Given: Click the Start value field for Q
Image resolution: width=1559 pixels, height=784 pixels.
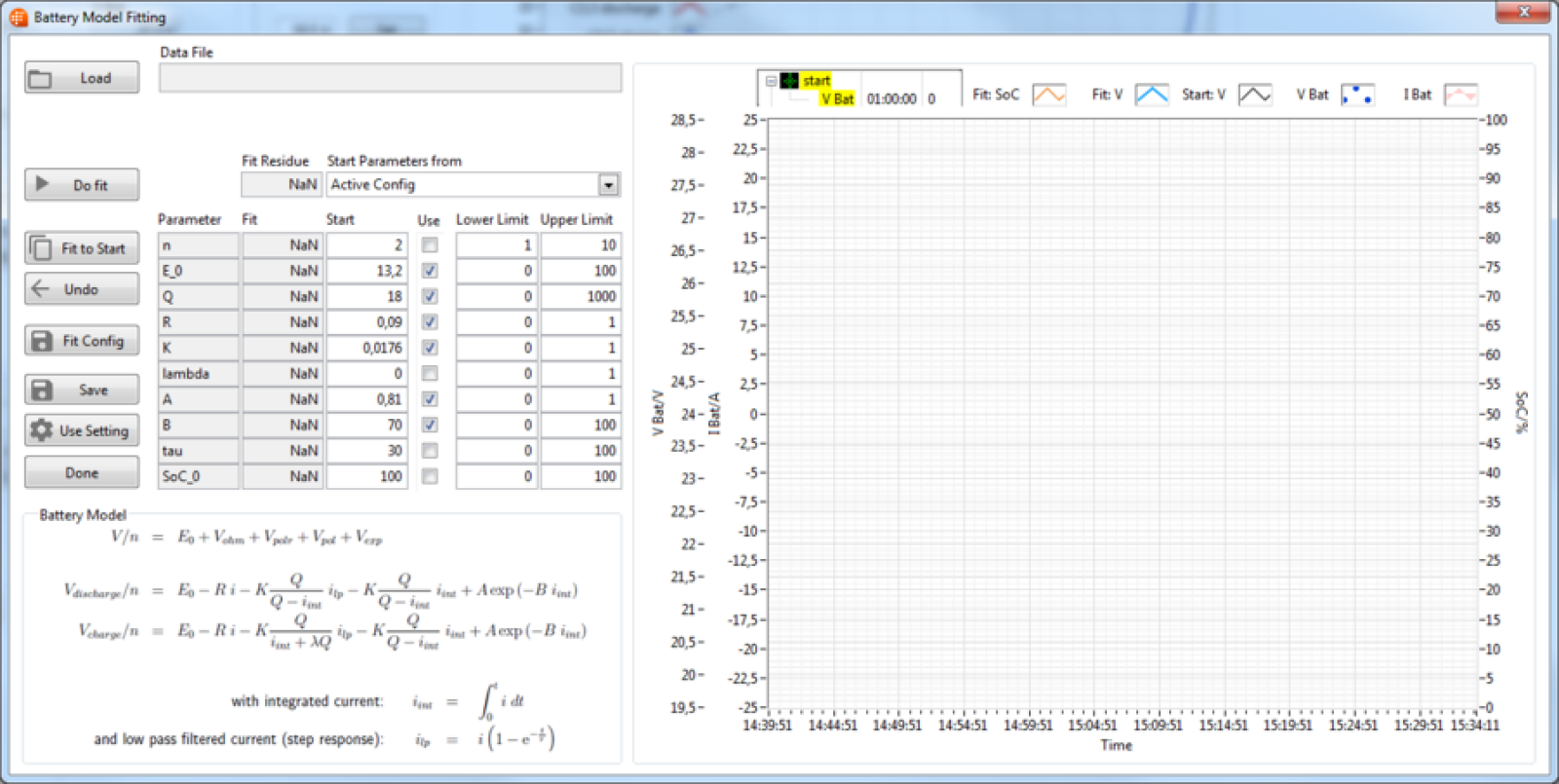Looking at the screenshot, I should tap(366, 296).
